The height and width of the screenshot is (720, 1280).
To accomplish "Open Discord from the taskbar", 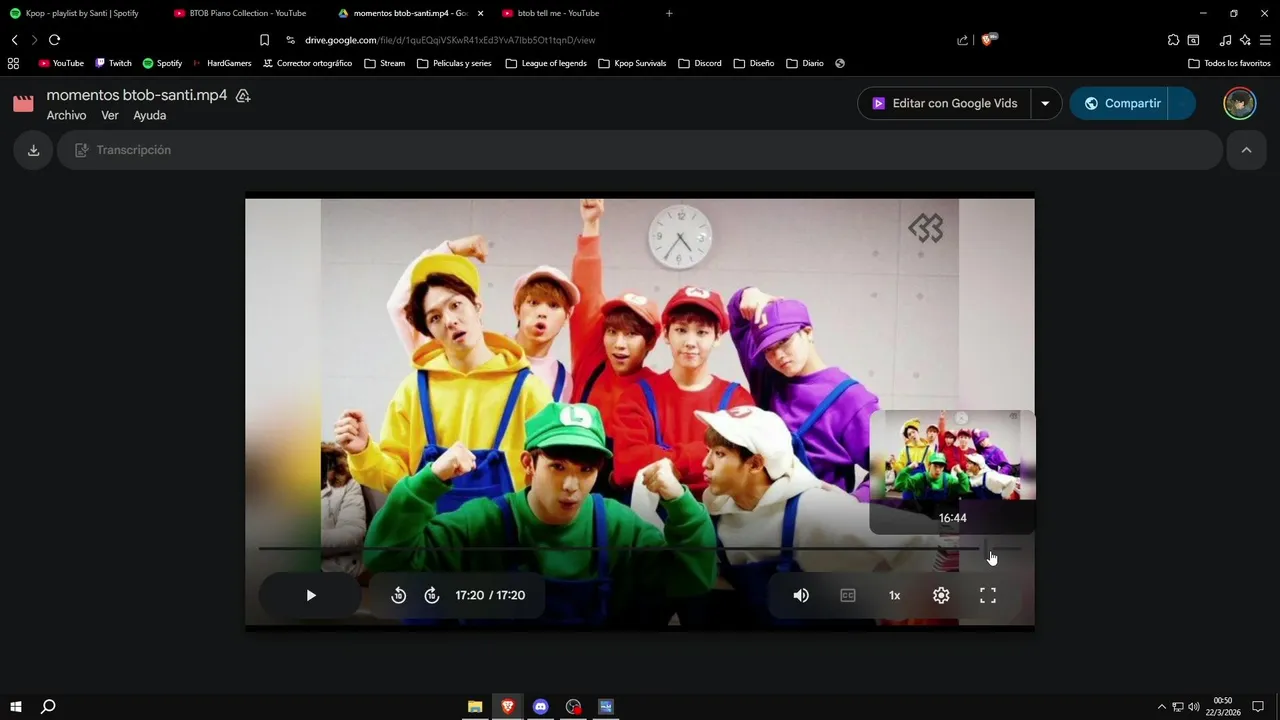I will [541, 706].
